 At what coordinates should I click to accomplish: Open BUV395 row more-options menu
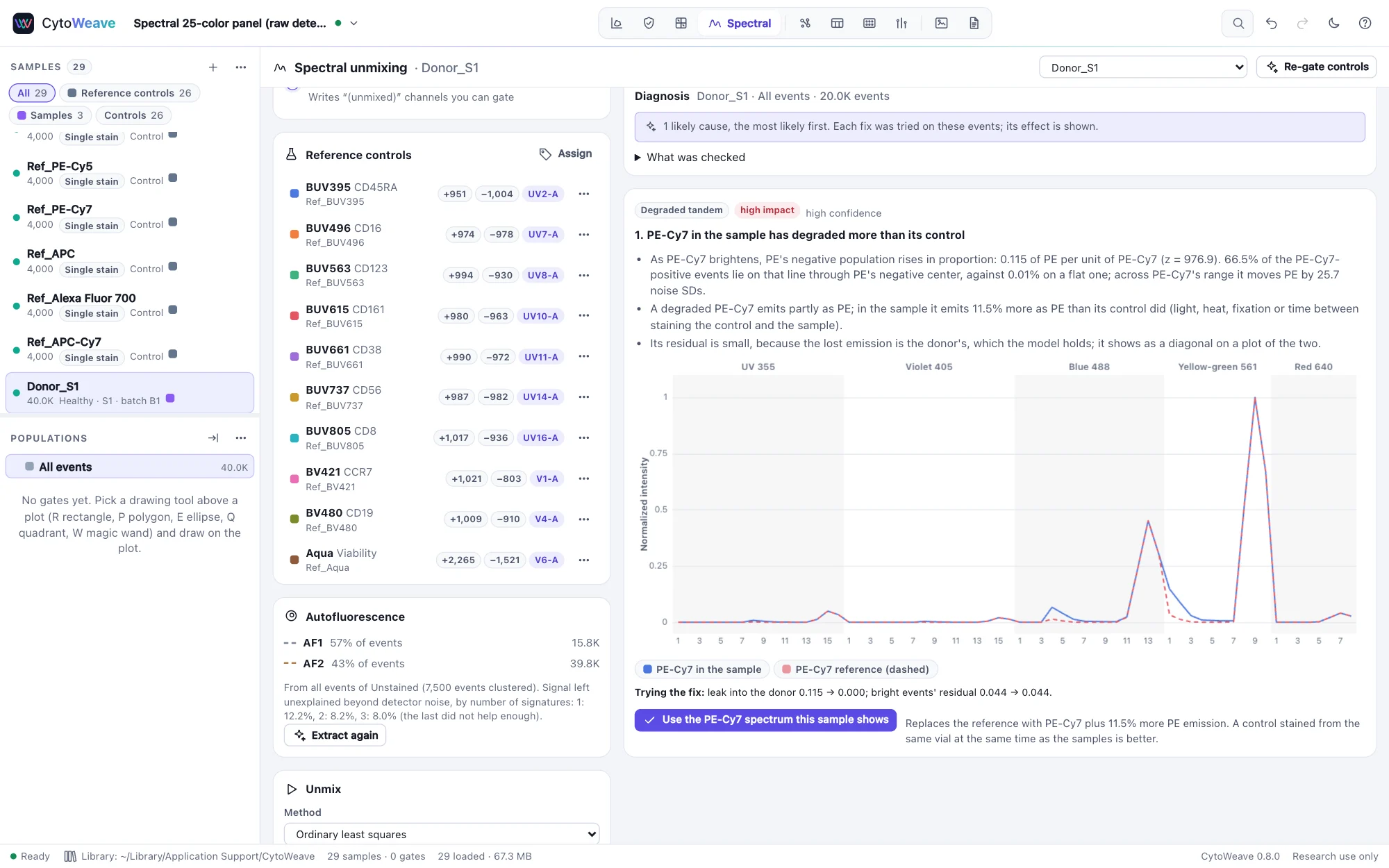click(584, 194)
